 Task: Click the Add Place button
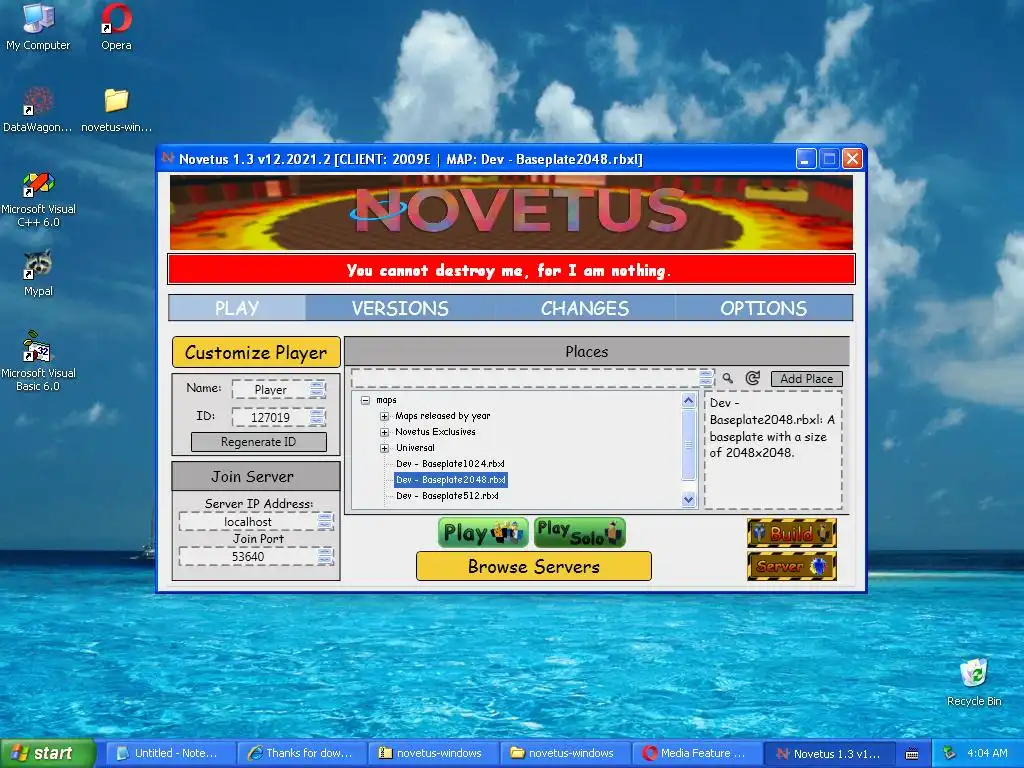807,379
